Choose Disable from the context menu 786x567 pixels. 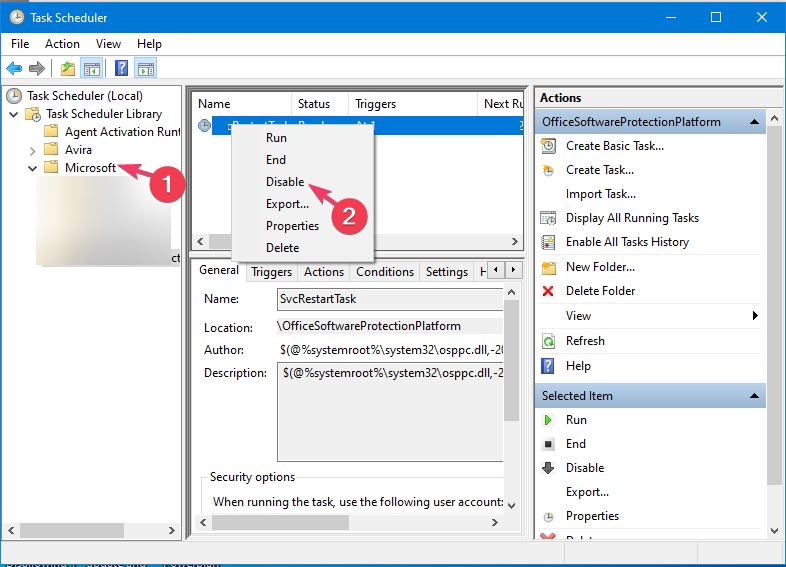point(285,182)
